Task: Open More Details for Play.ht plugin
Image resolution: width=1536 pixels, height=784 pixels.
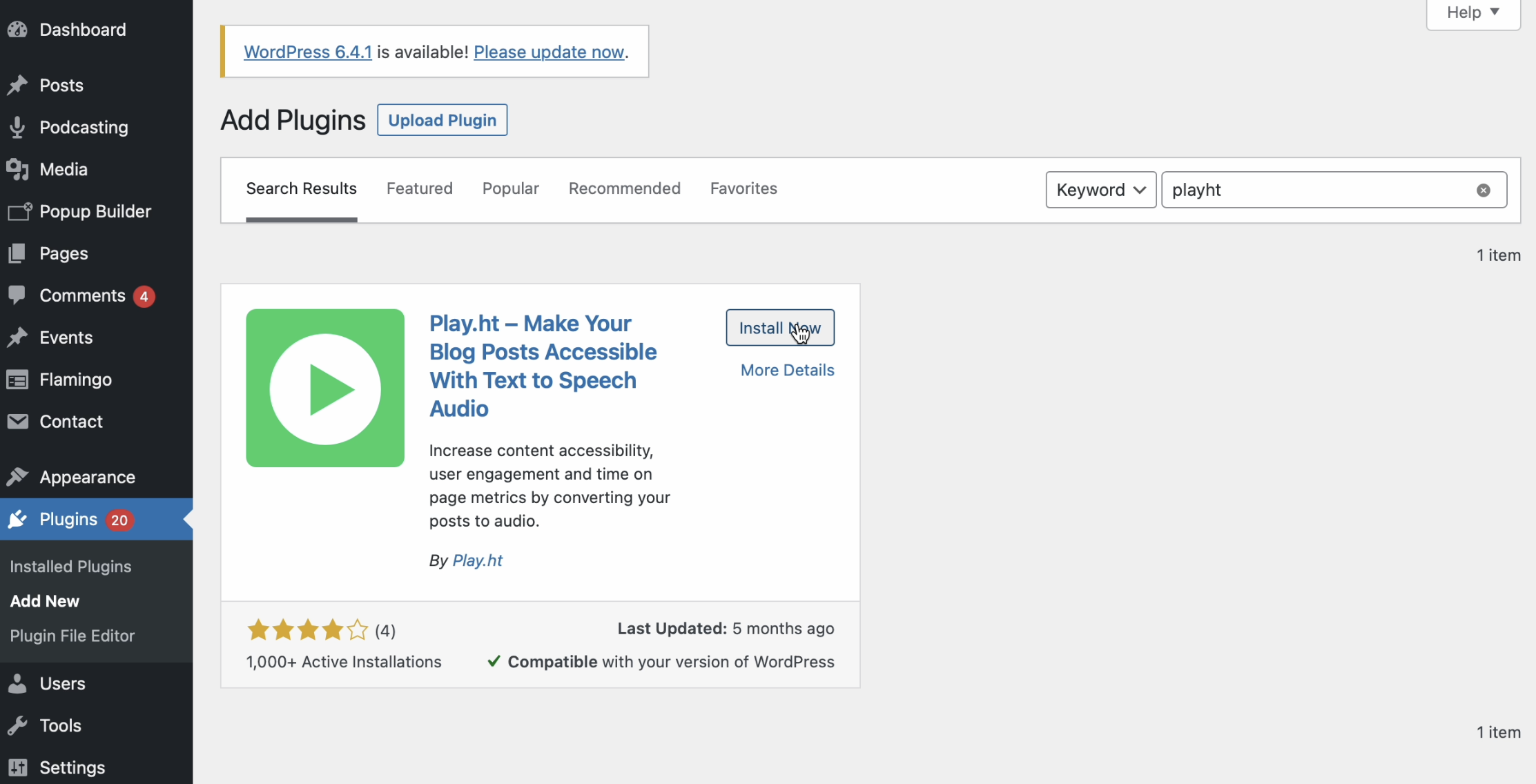Action: click(x=788, y=371)
